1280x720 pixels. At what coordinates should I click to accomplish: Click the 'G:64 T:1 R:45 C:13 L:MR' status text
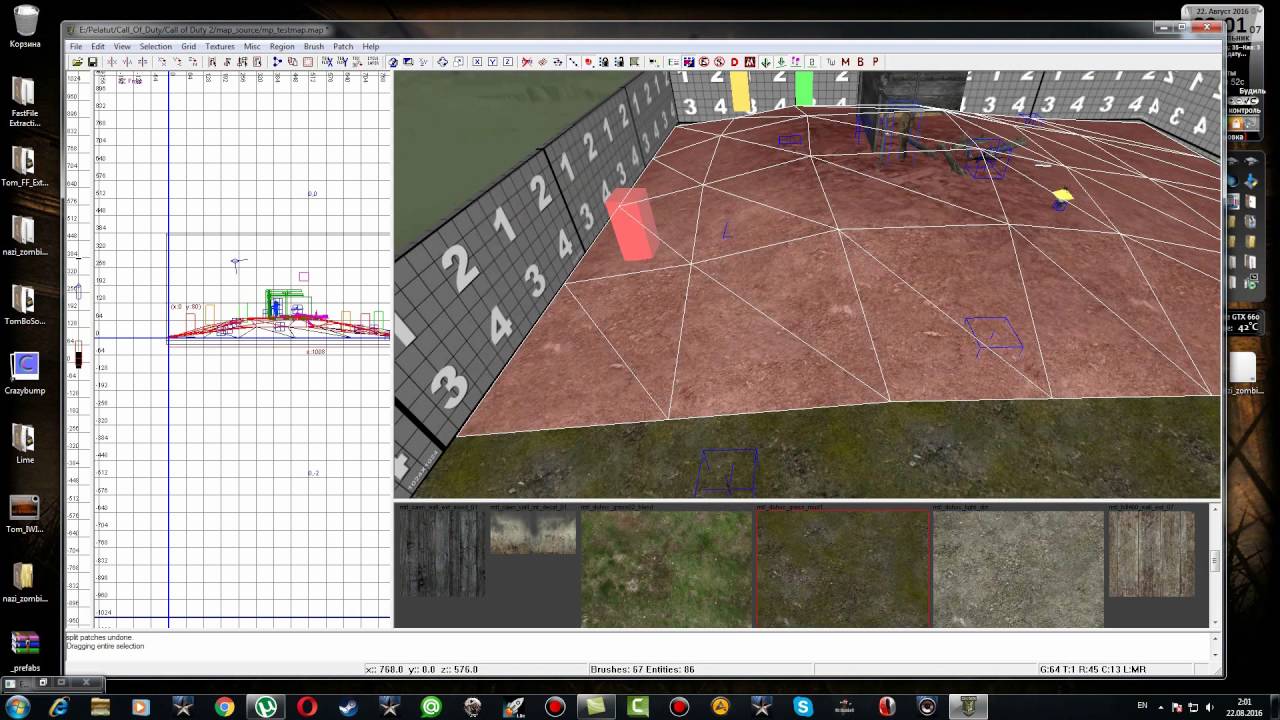[x=1093, y=669]
